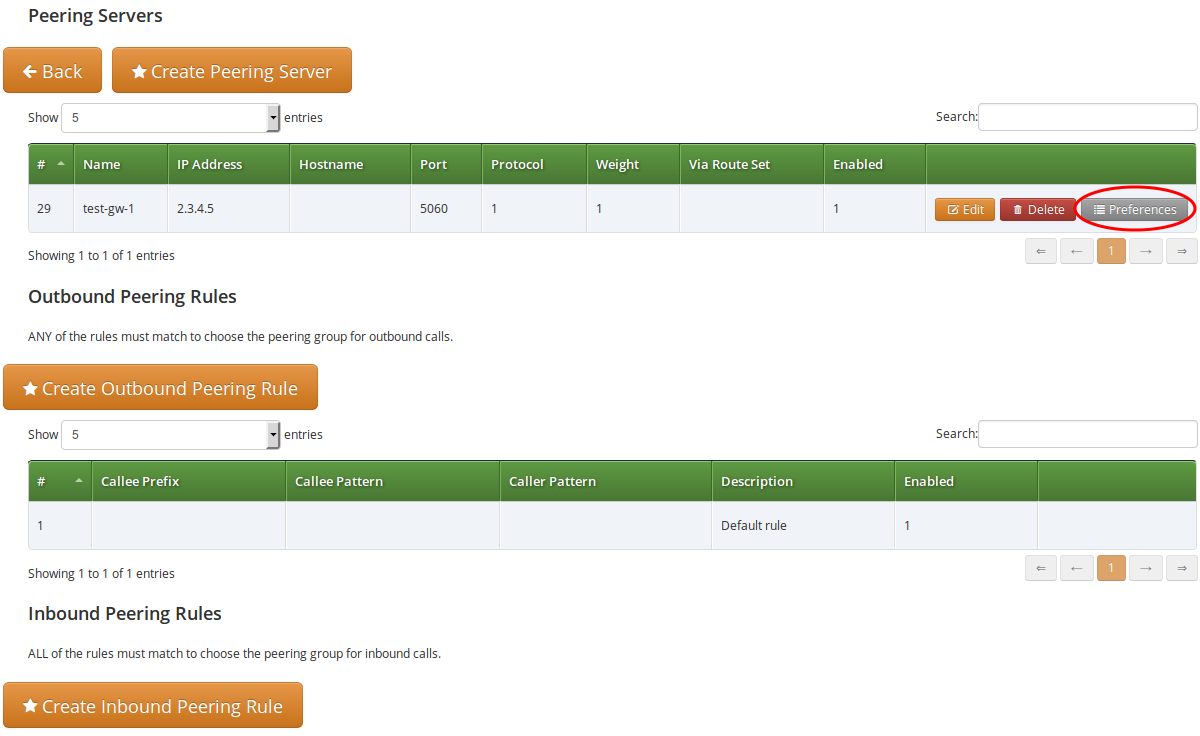
Task: Sort by the Protocol column header
Action: (x=533, y=164)
